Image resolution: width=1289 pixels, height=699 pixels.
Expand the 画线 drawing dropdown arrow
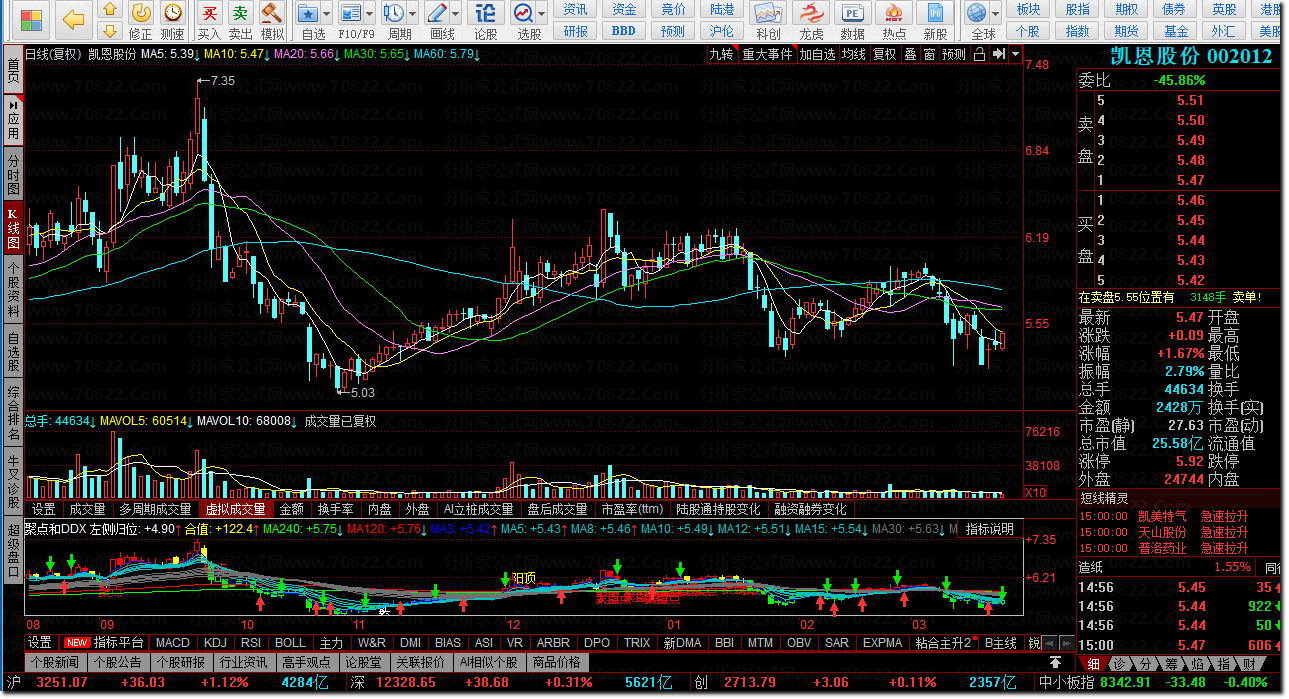coord(455,14)
